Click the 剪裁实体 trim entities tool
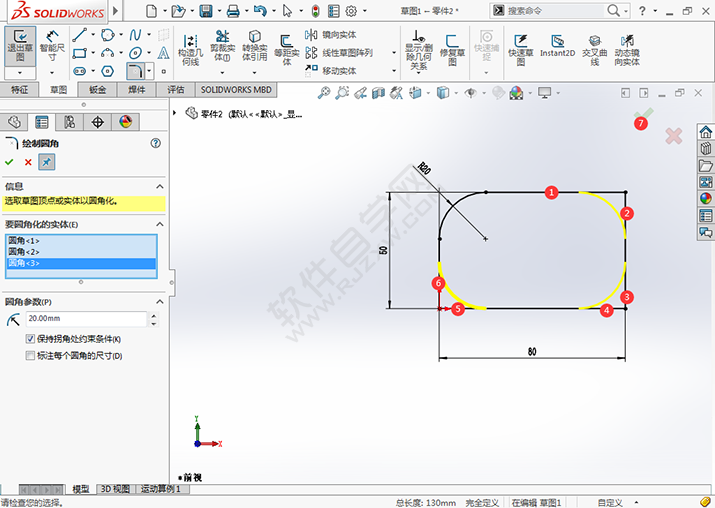 222,50
